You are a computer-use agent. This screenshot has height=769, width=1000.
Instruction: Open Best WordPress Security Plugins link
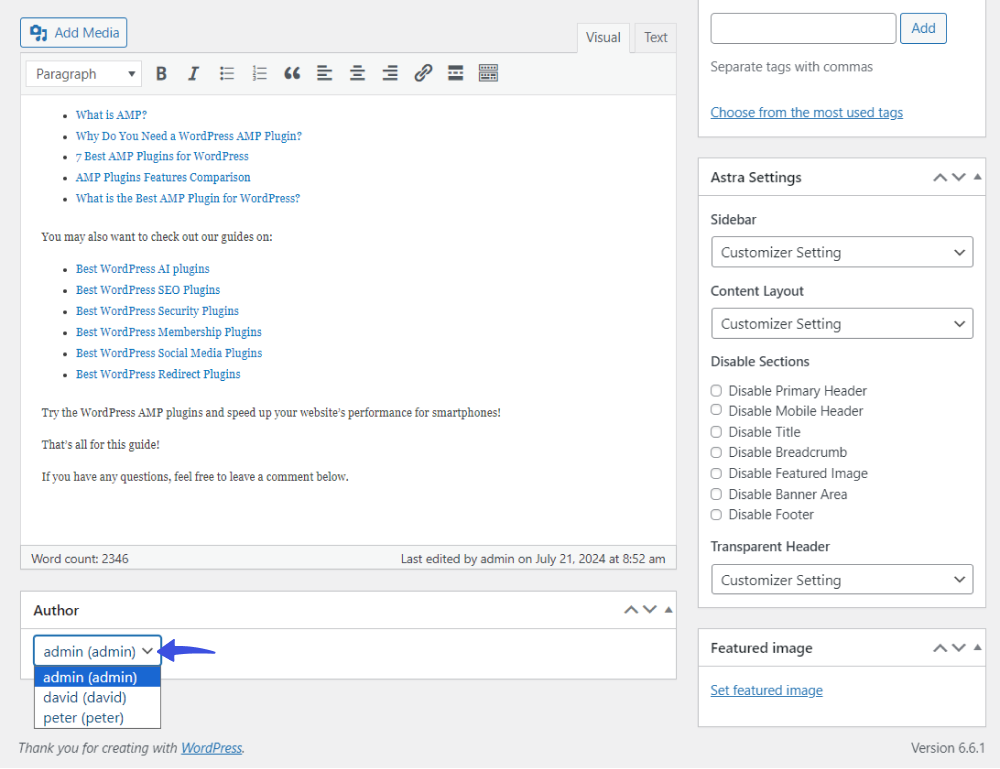pyautogui.click(x=158, y=311)
